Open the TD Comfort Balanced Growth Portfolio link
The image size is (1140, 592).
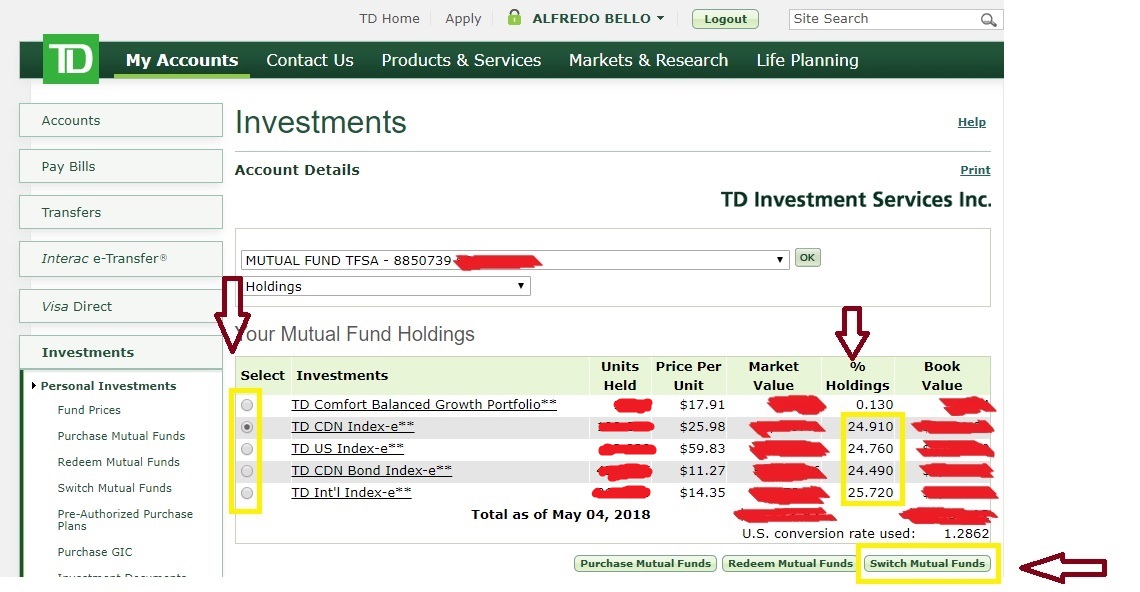click(424, 404)
